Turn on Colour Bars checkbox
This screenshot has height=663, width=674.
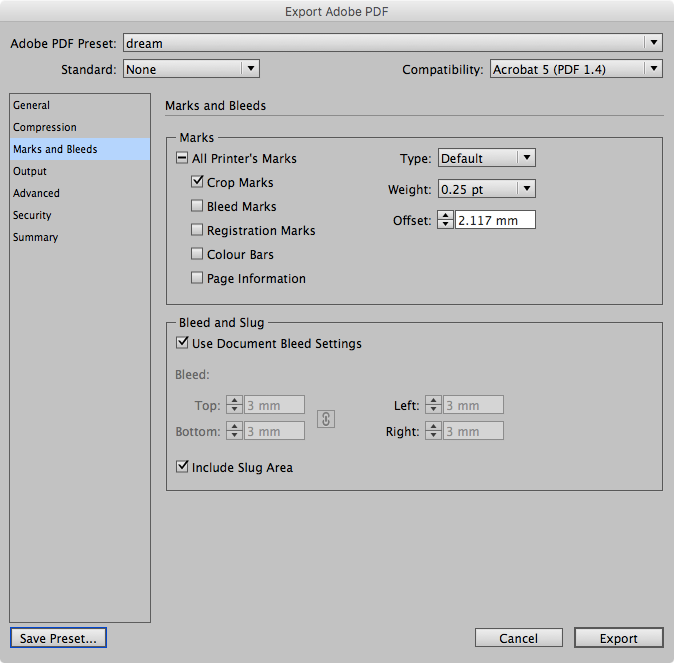click(197, 254)
